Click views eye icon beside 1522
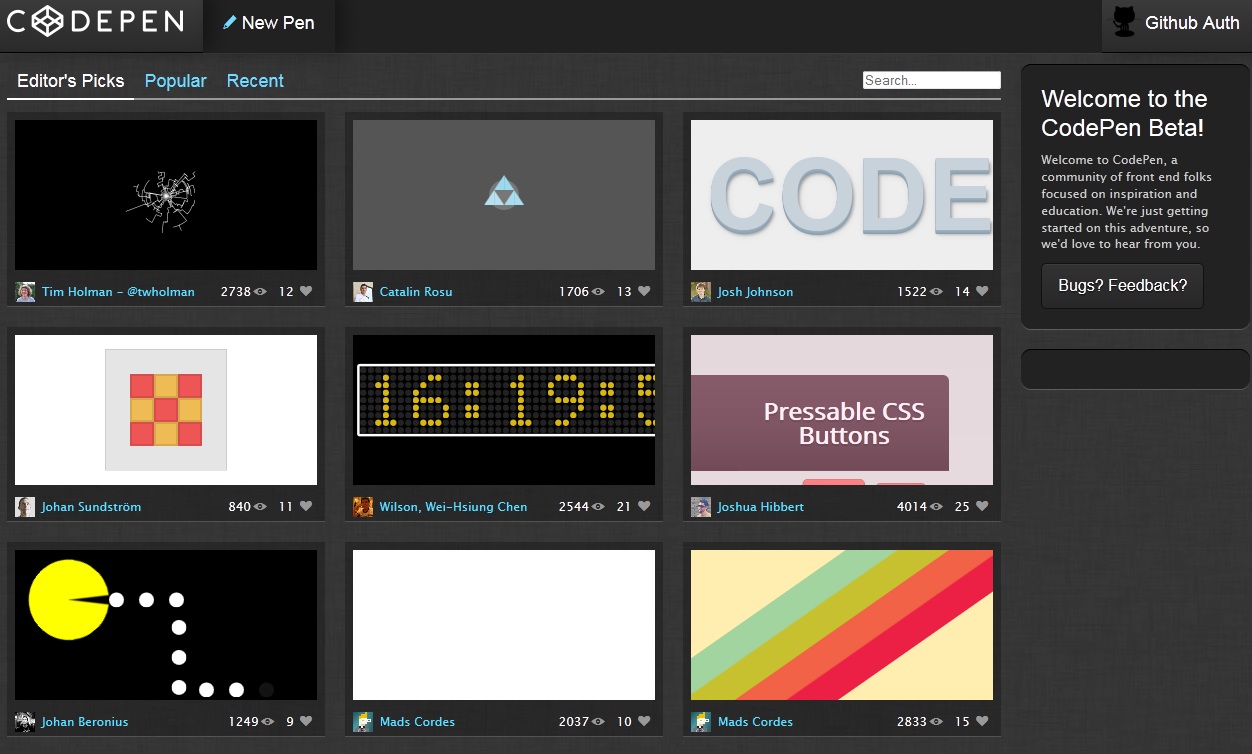1252x754 pixels. [x=936, y=292]
